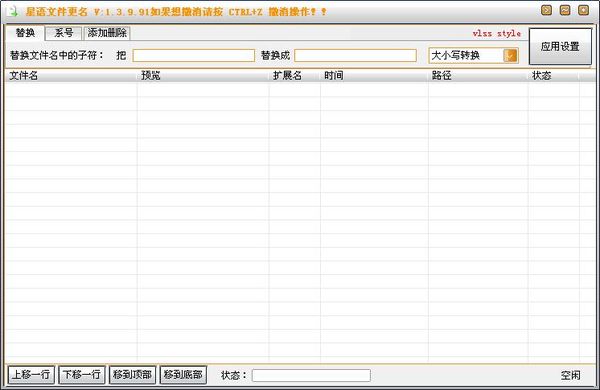
Task: Click the 预览 column header
Action: [x=203, y=76]
